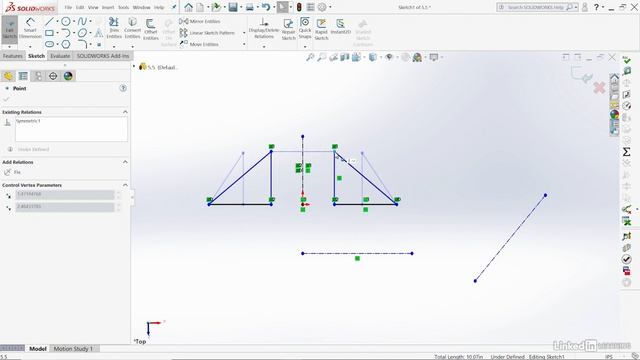640x360 pixels.
Task: Click the Quick Snaps tool
Action: 305,28
